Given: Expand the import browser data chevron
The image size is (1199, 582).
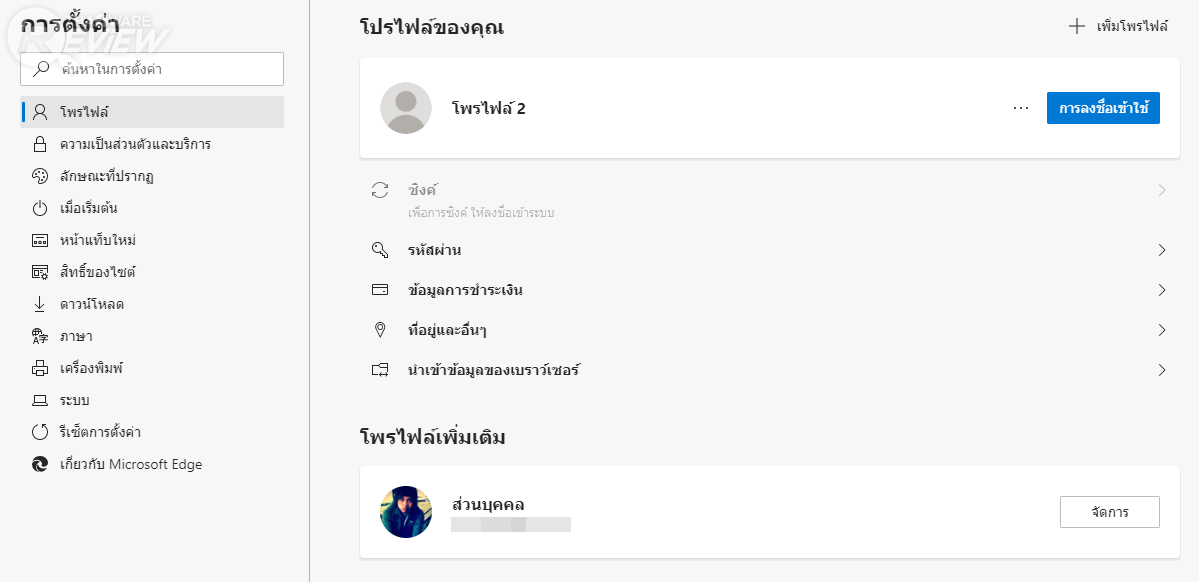Looking at the screenshot, I should 1162,370.
